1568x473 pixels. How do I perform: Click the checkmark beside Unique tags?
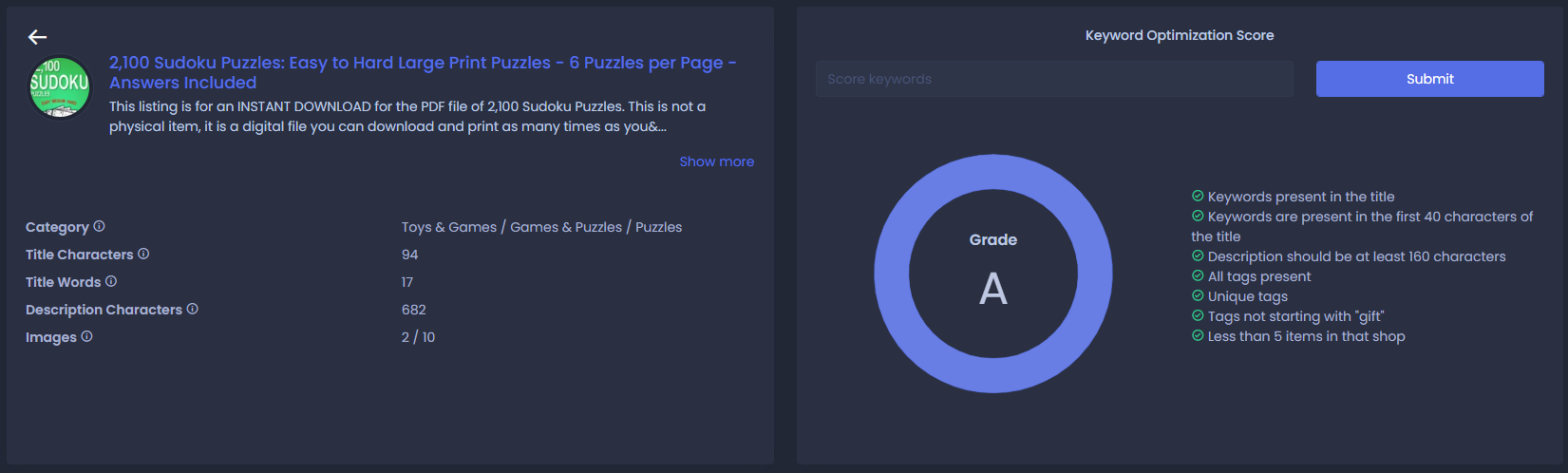[x=1198, y=295]
